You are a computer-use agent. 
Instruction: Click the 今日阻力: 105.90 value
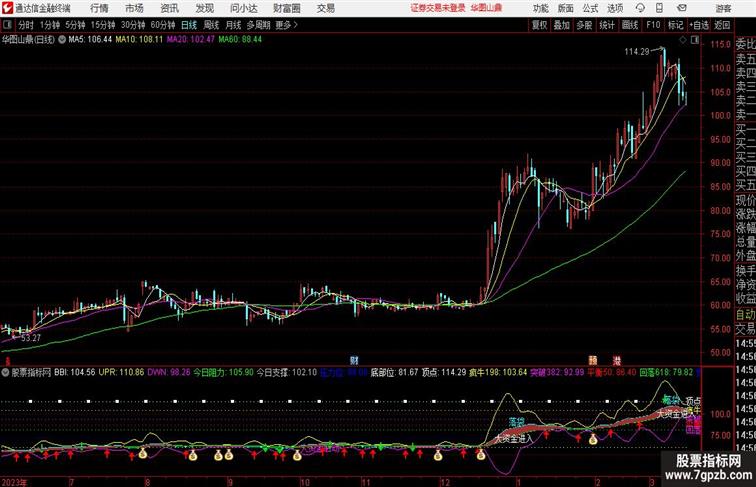click(x=224, y=373)
